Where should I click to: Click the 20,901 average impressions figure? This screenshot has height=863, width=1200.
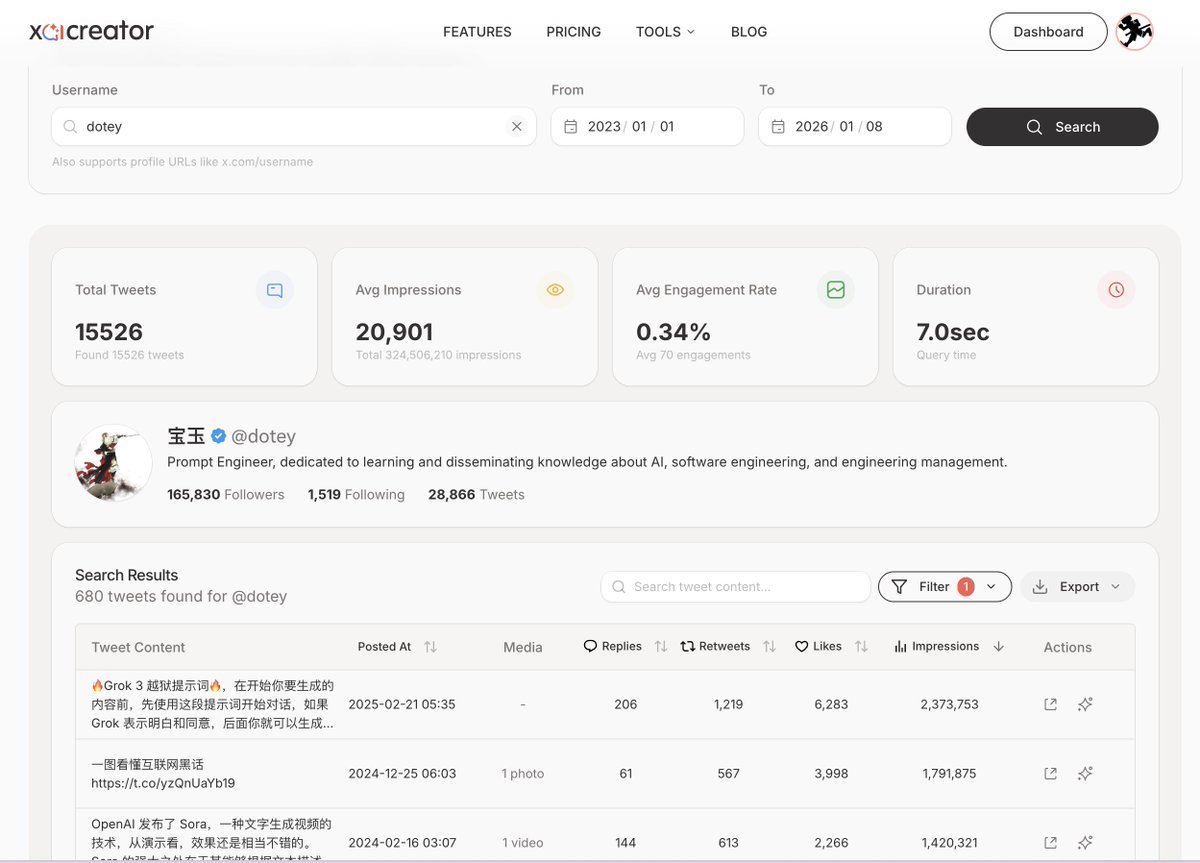coord(394,332)
